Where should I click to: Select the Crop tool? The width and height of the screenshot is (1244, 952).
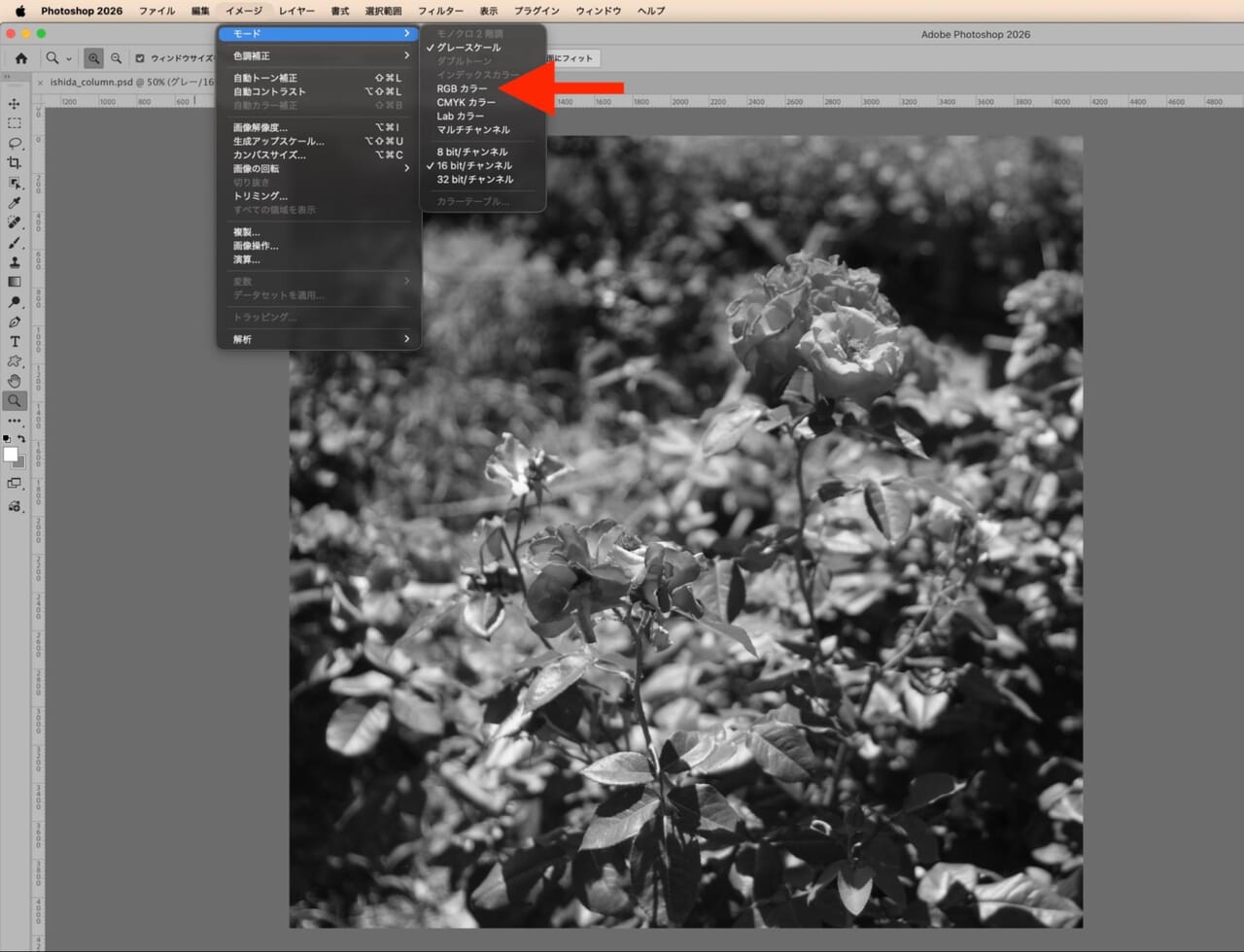click(x=14, y=163)
